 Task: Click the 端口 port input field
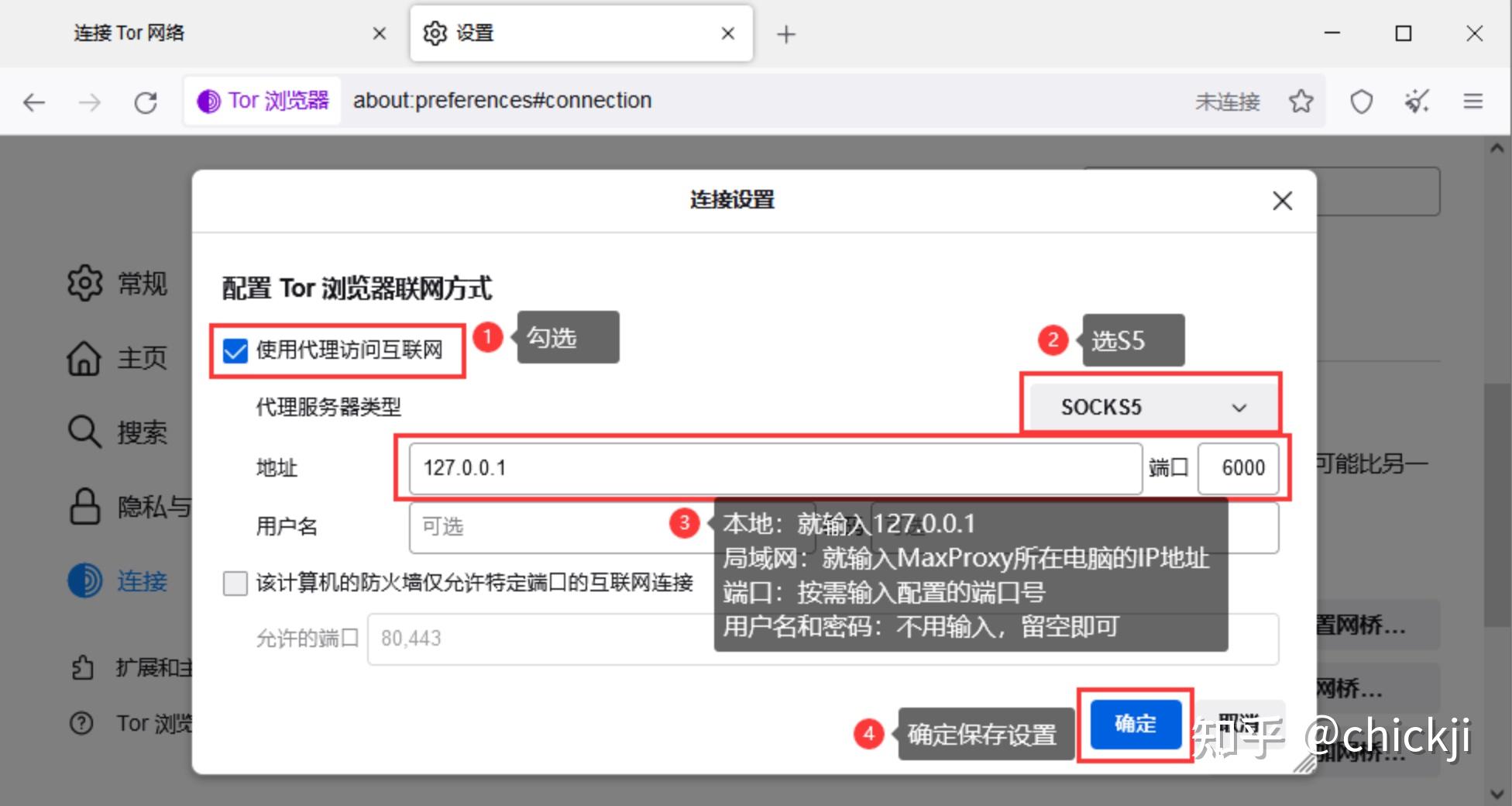coord(1238,467)
